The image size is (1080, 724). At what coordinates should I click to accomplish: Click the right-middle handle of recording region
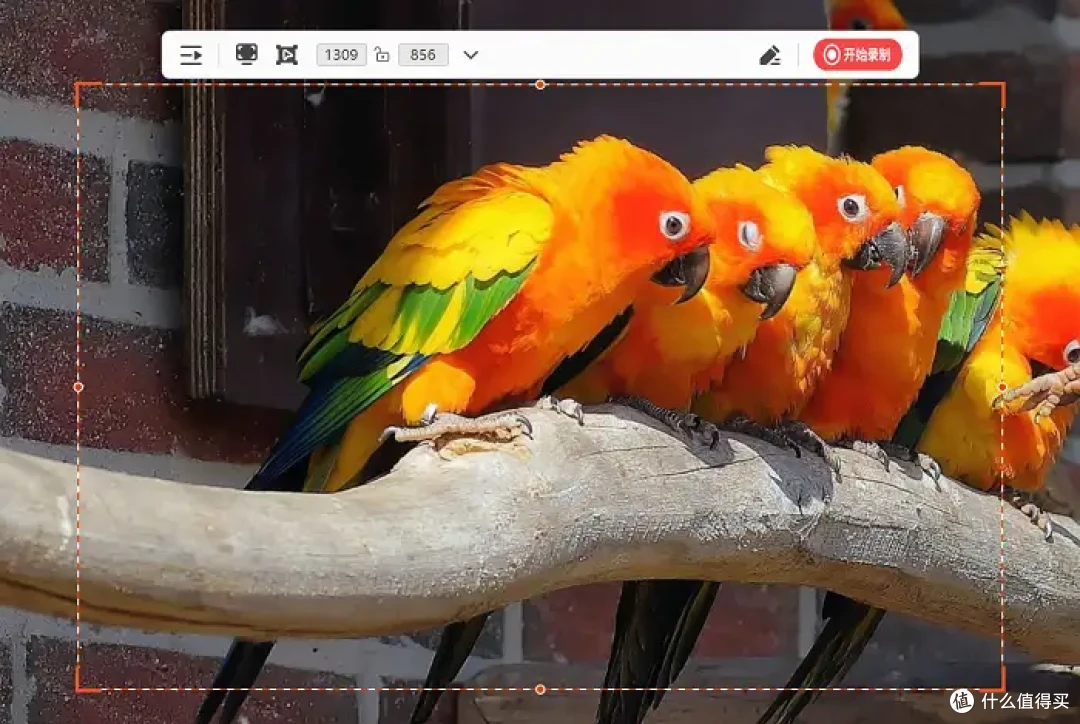point(1002,387)
